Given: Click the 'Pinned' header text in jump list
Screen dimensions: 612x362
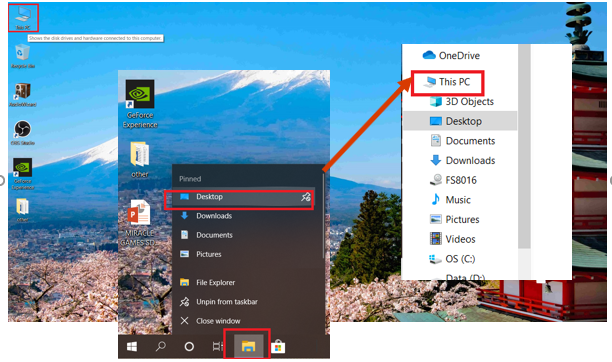Looking at the screenshot, I should point(190,179).
